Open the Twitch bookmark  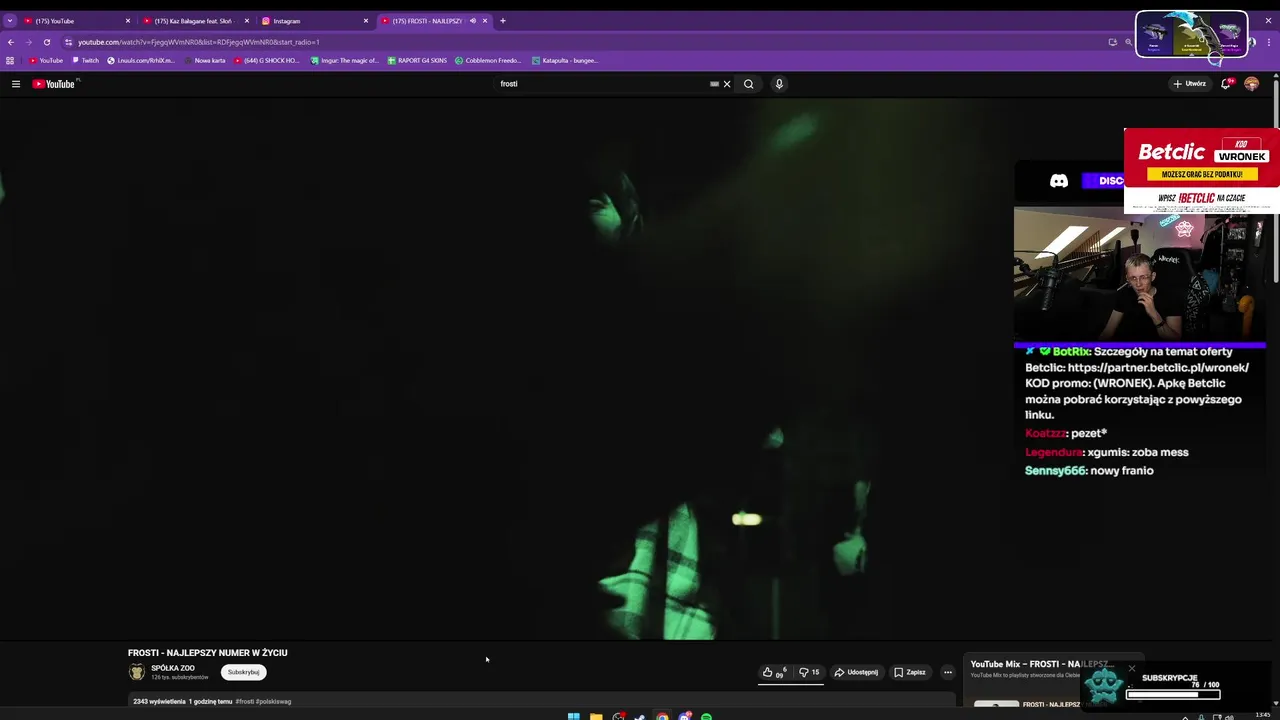click(x=85, y=60)
